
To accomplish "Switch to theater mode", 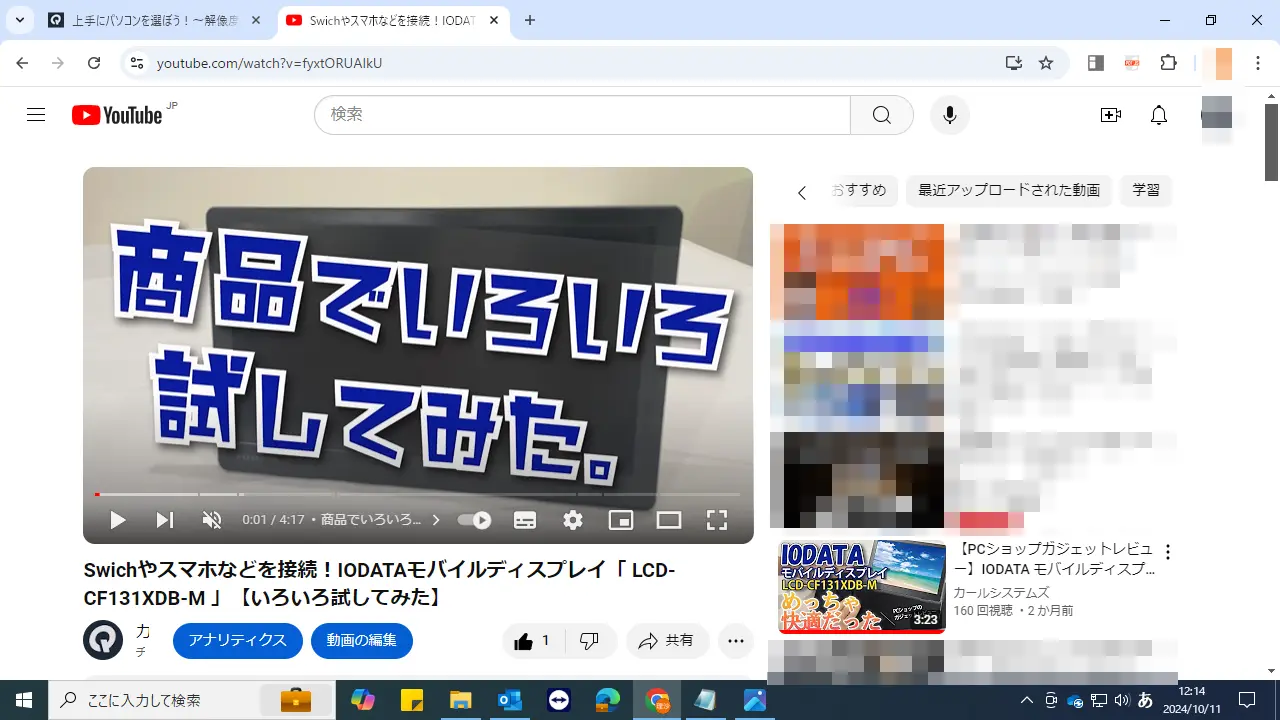I will point(669,520).
